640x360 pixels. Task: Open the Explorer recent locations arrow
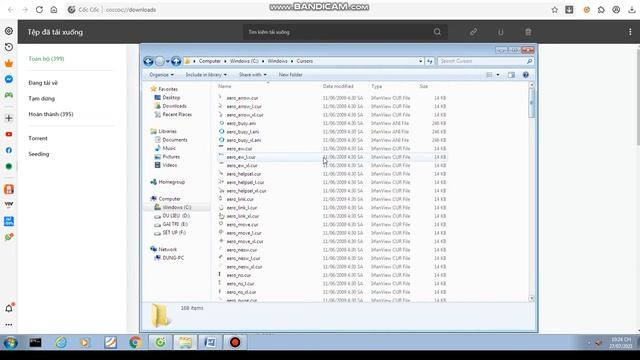tap(168, 61)
